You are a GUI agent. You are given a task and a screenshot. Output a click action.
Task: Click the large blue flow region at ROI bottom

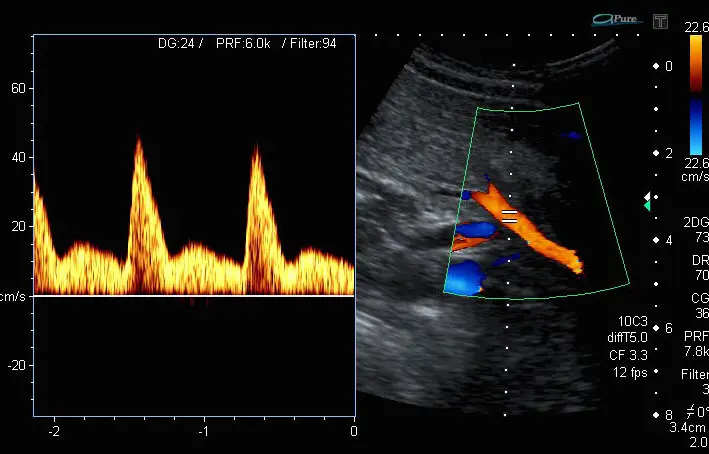464,277
